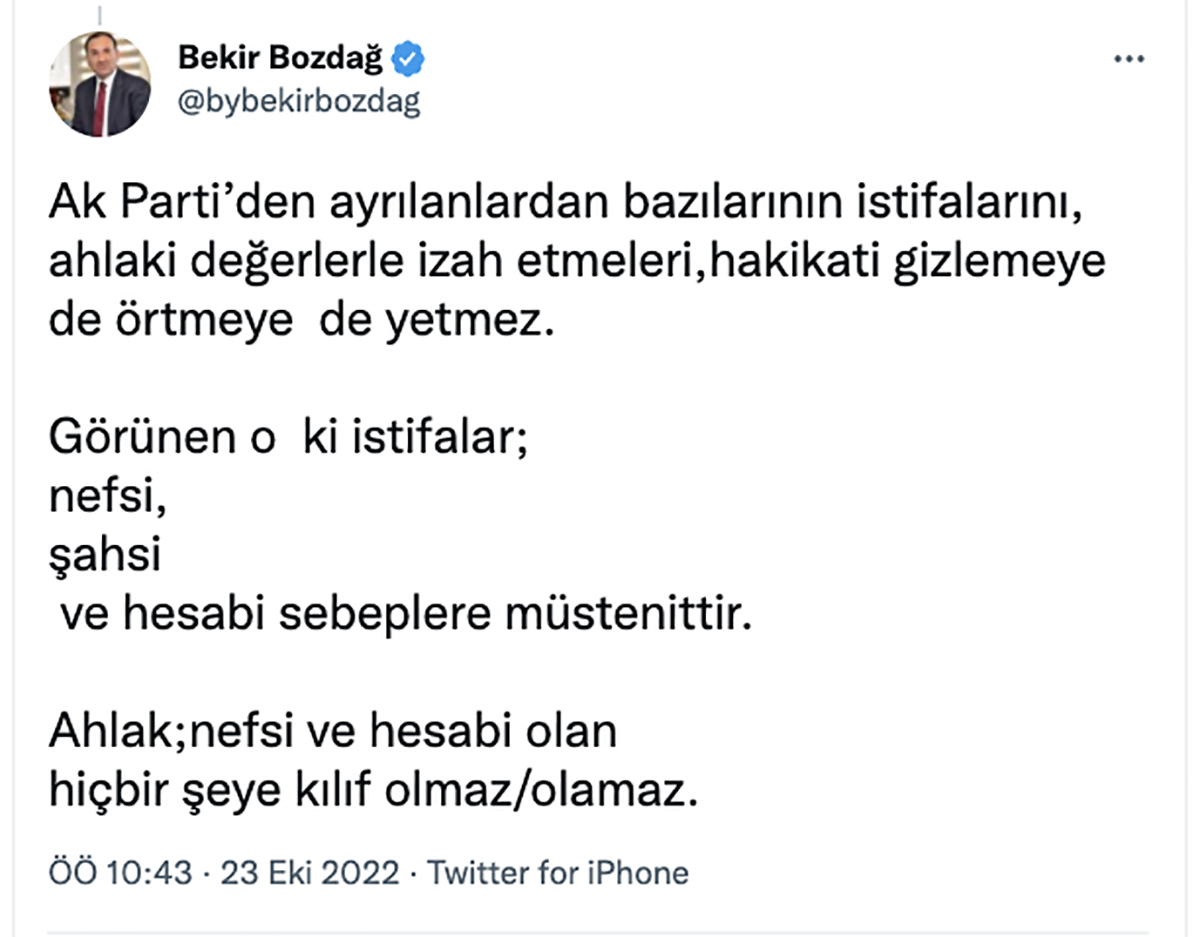1200x937 pixels.
Task: Click the username row under the display name
Action: 300,100
